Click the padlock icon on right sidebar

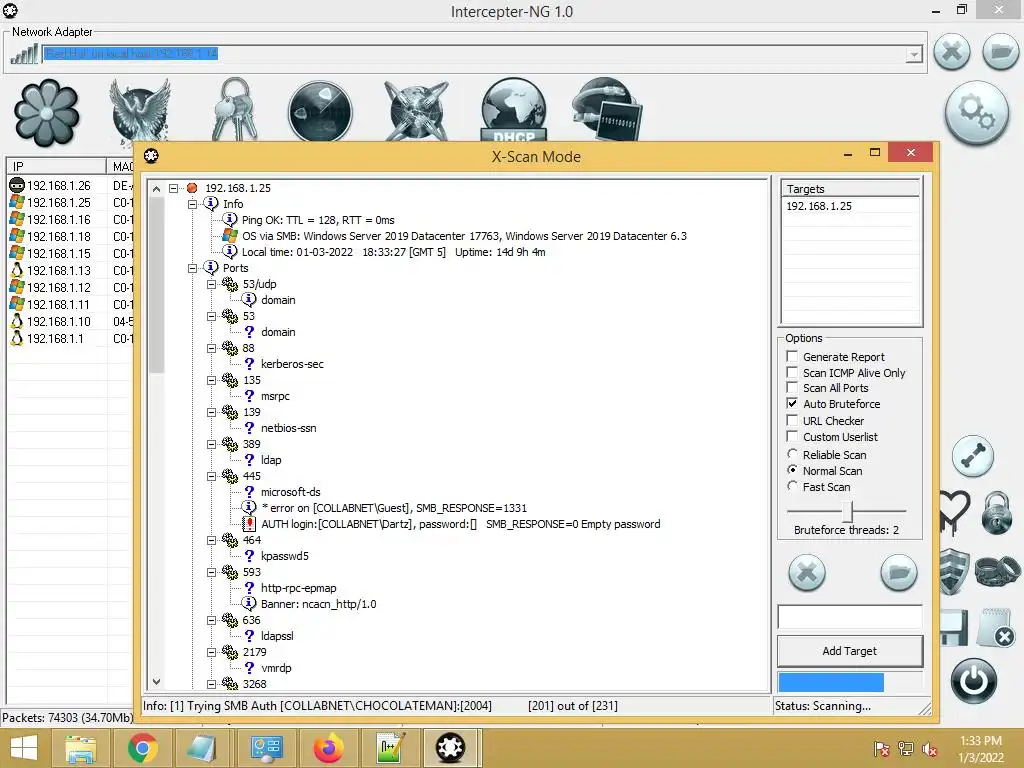(997, 513)
